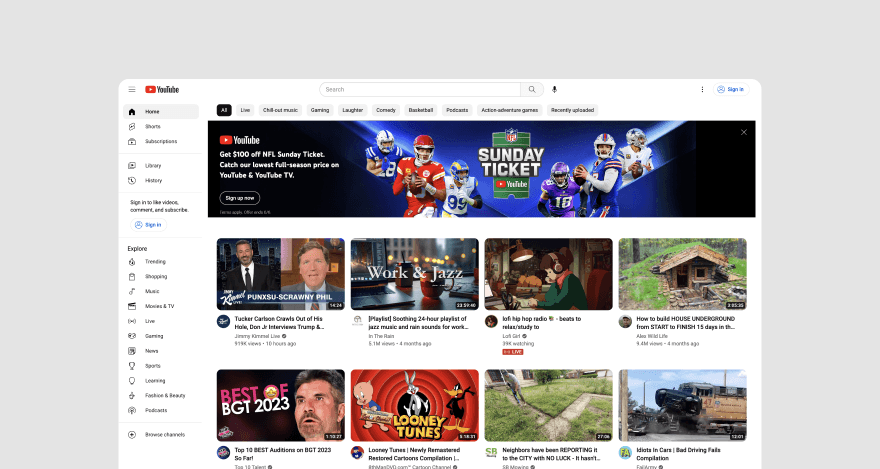Select the Chill-out music chip
Image resolution: width=880 pixels, height=469 pixels.
pos(281,110)
